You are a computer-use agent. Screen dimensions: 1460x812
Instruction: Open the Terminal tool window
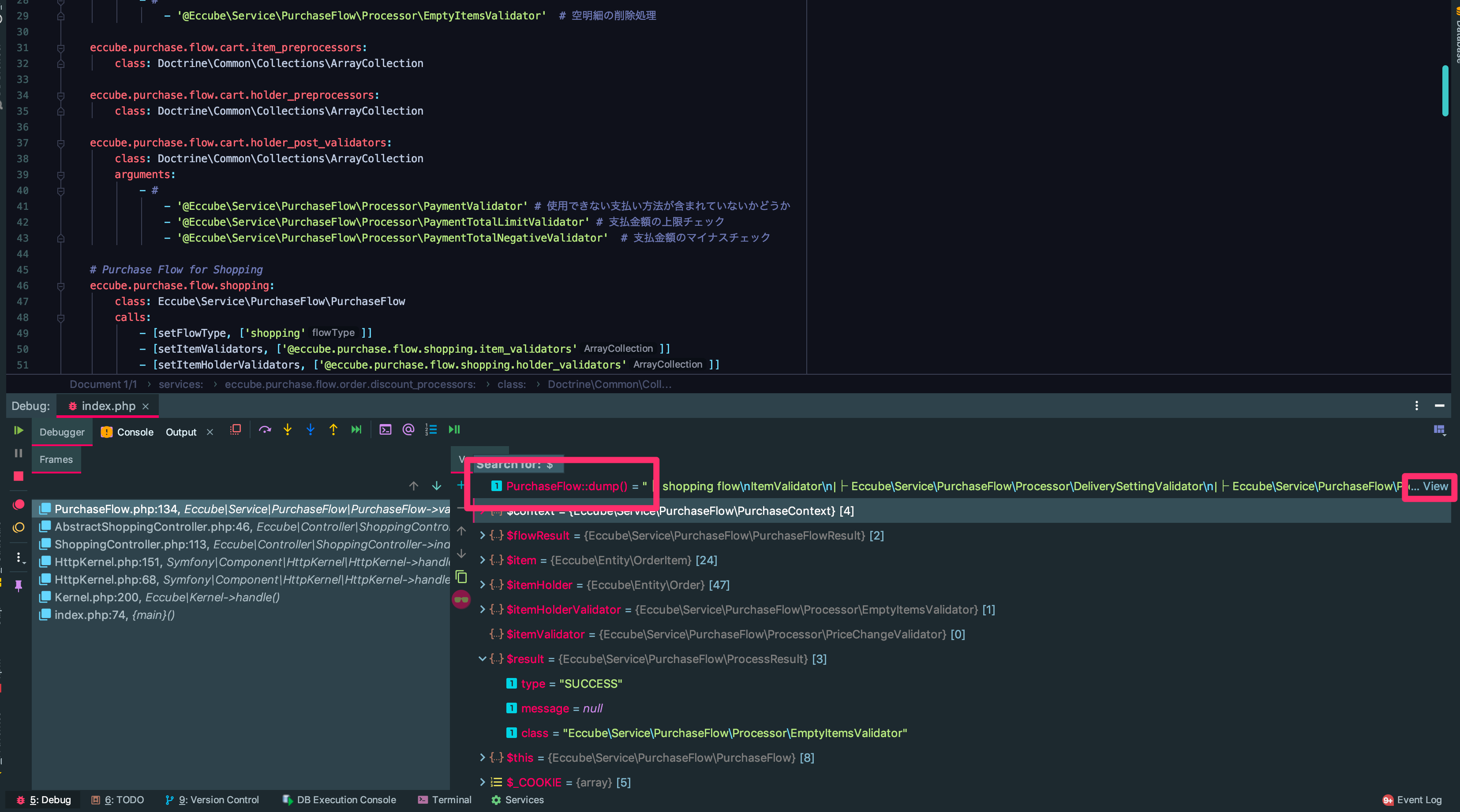point(444,800)
